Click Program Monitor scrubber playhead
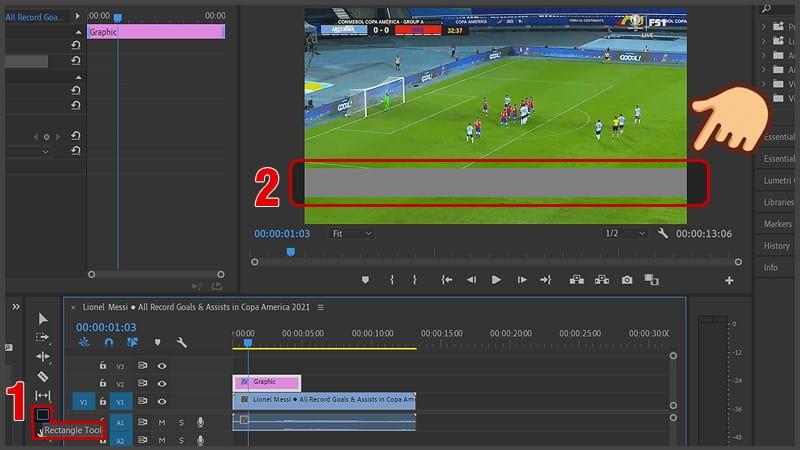This screenshot has height=450, width=800. pyautogui.click(x=291, y=252)
